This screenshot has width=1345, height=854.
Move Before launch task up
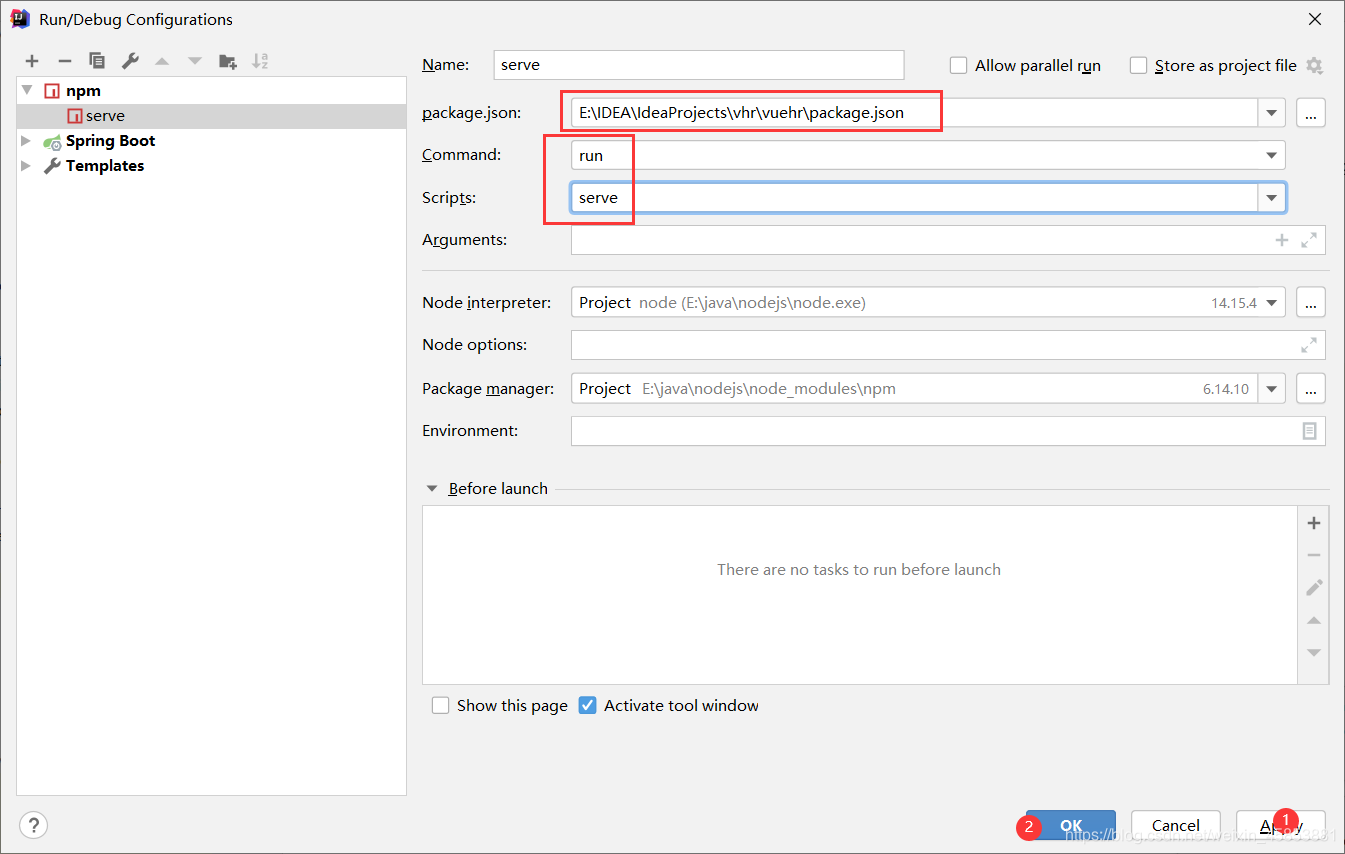pyautogui.click(x=1314, y=620)
